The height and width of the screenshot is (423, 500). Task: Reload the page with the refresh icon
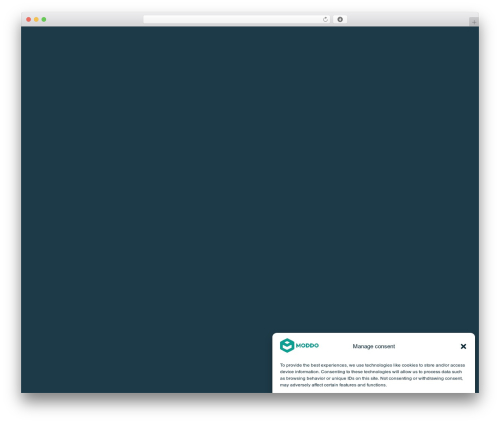pos(325,19)
